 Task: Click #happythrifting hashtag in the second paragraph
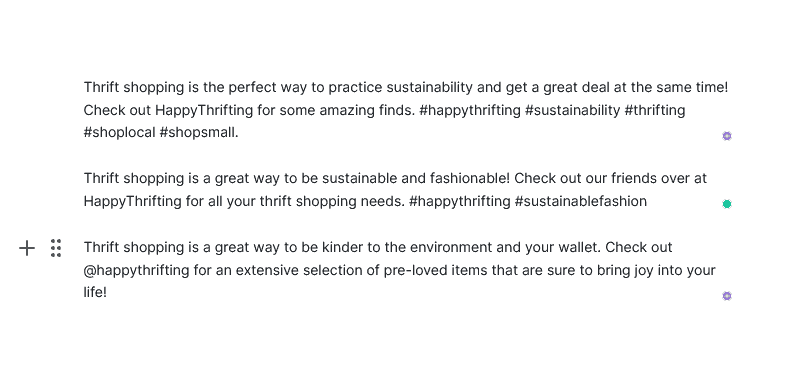coord(459,202)
